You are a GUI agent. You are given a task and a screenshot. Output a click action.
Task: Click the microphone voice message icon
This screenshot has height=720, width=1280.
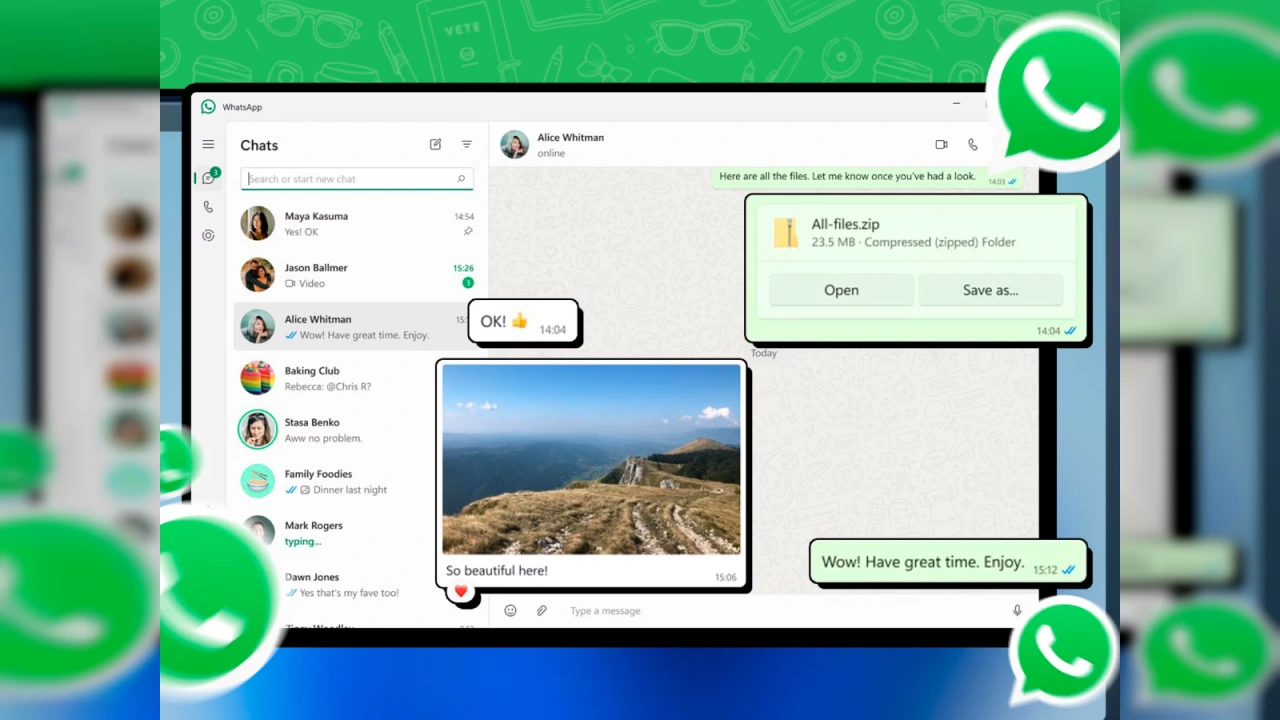point(1017,611)
